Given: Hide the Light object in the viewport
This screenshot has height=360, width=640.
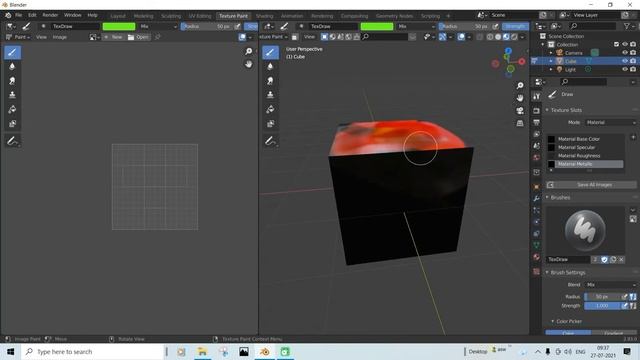Looking at the screenshot, I should click(x=625, y=69).
